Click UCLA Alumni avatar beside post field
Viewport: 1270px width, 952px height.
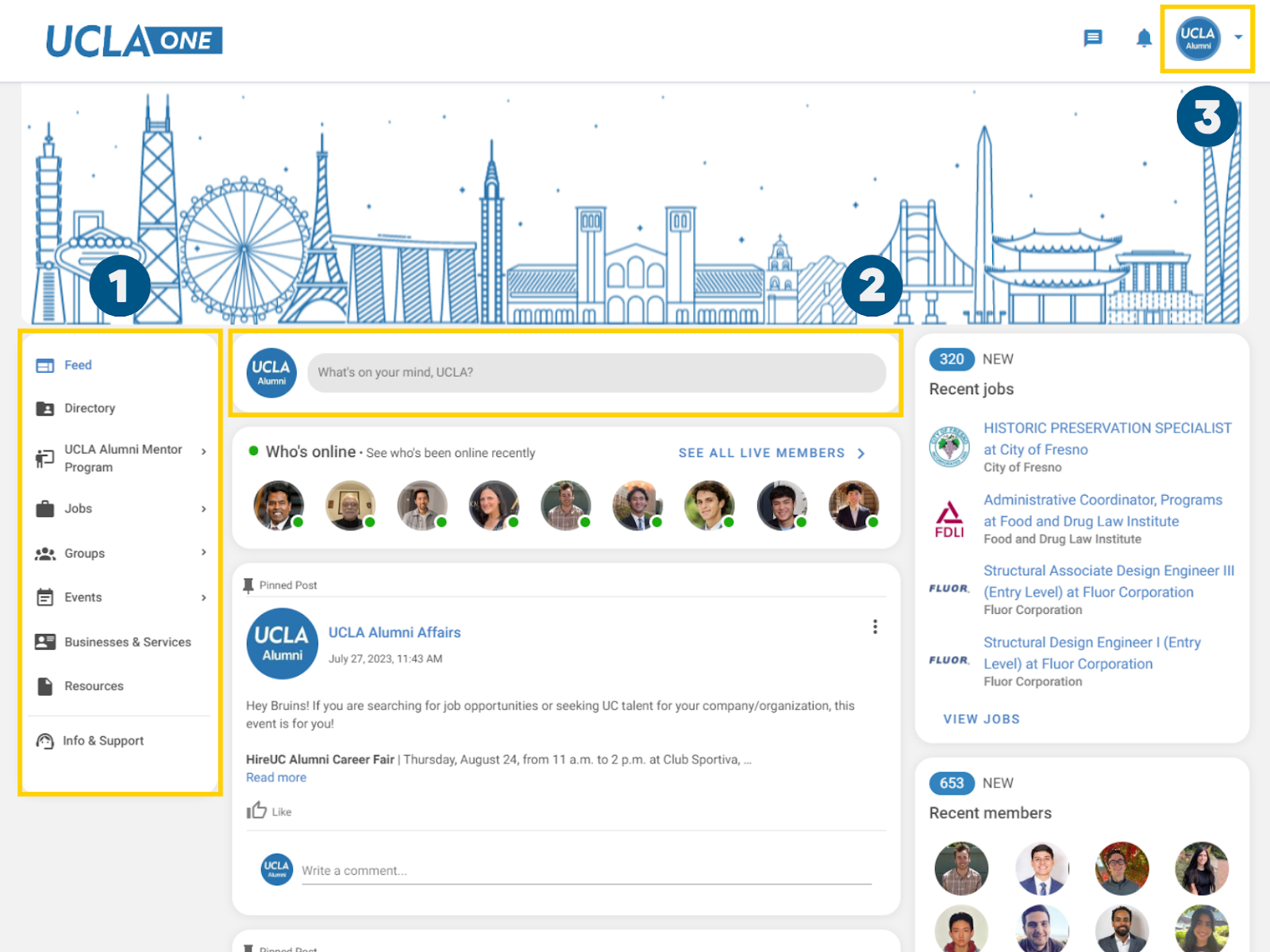(x=271, y=373)
